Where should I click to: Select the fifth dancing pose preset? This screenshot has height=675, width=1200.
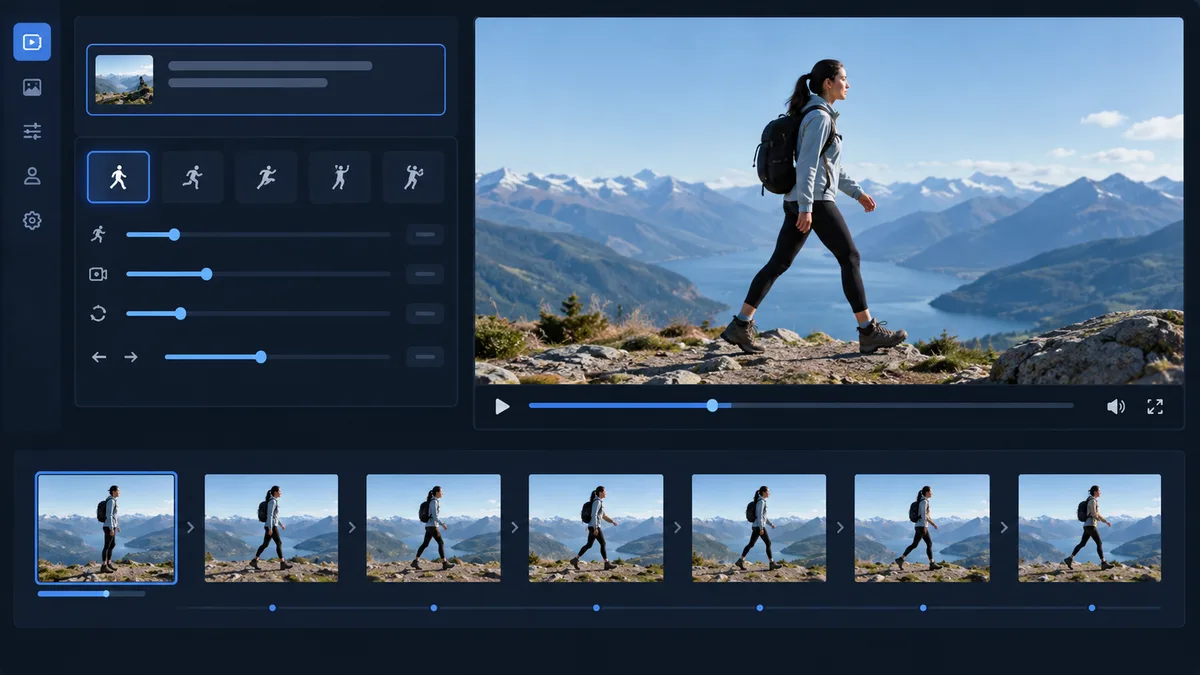click(x=414, y=177)
